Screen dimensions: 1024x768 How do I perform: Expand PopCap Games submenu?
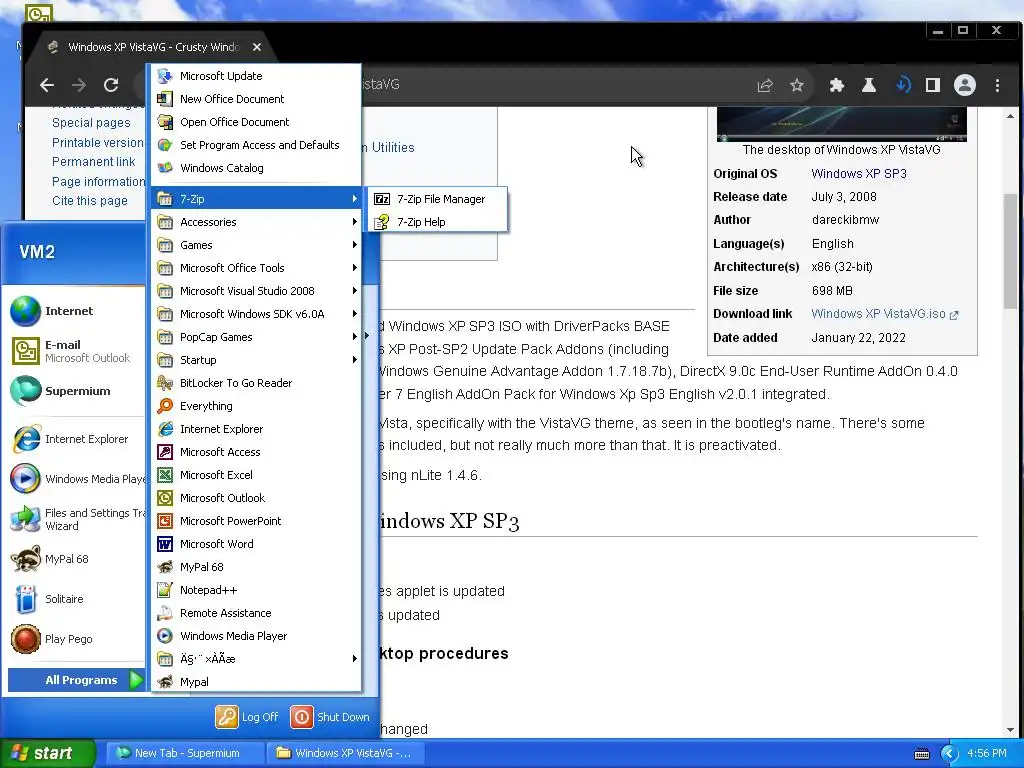pyautogui.click(x=256, y=337)
